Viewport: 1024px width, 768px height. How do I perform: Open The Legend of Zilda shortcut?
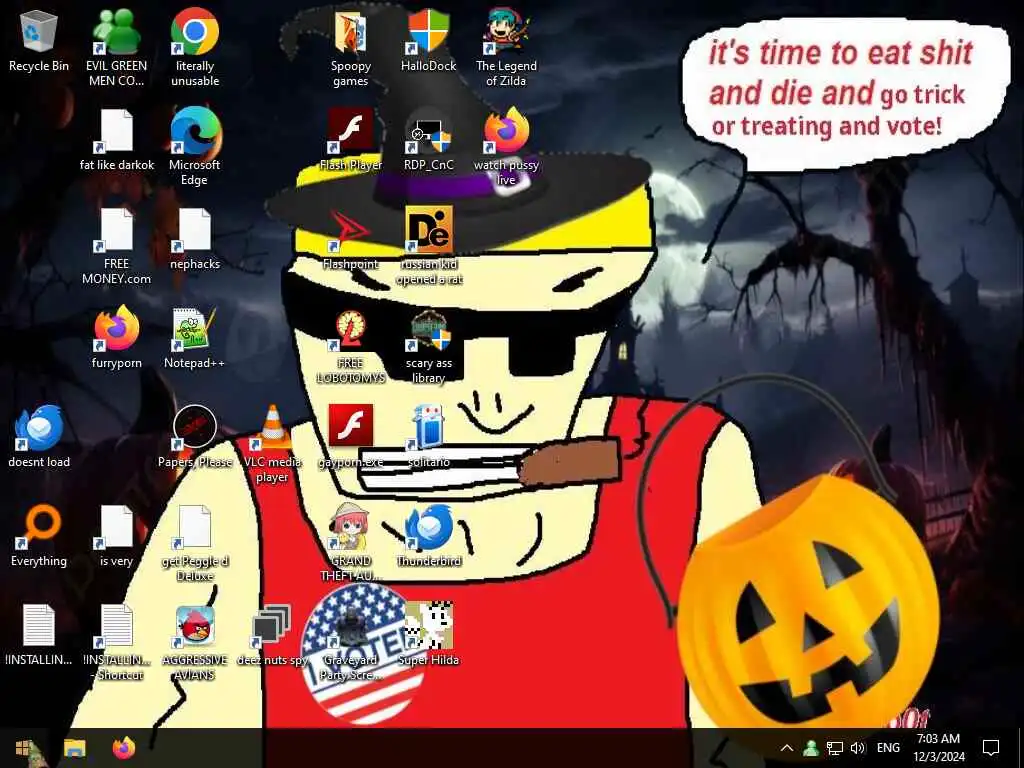(x=506, y=49)
